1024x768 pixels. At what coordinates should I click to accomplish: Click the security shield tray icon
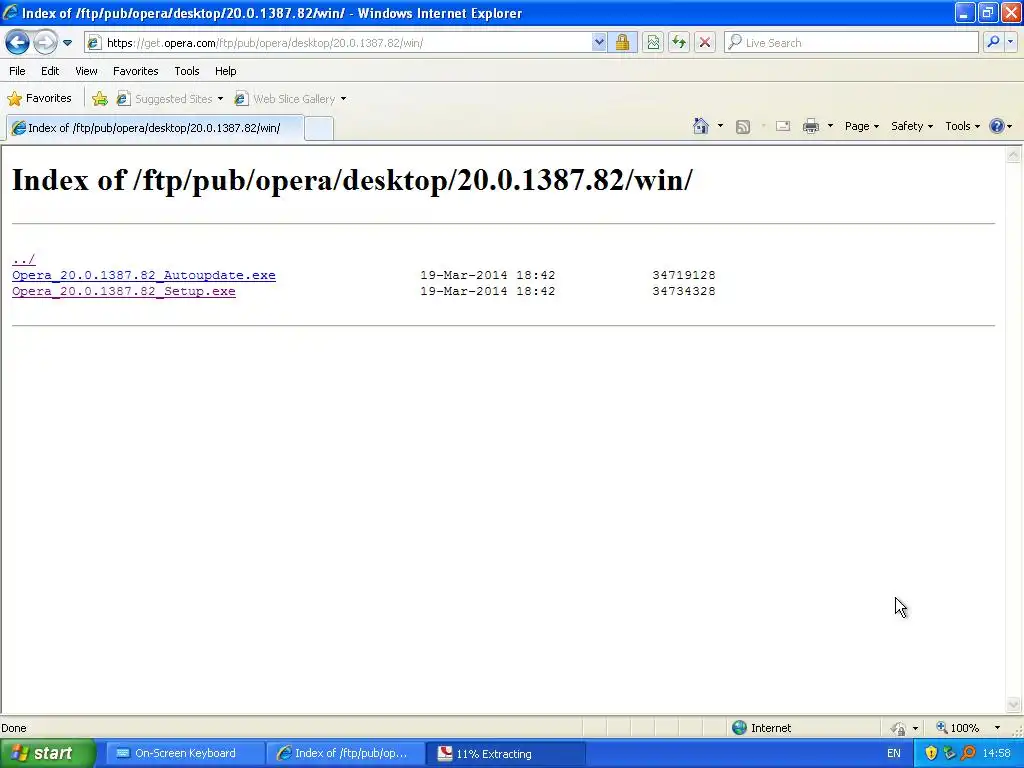pos(931,754)
